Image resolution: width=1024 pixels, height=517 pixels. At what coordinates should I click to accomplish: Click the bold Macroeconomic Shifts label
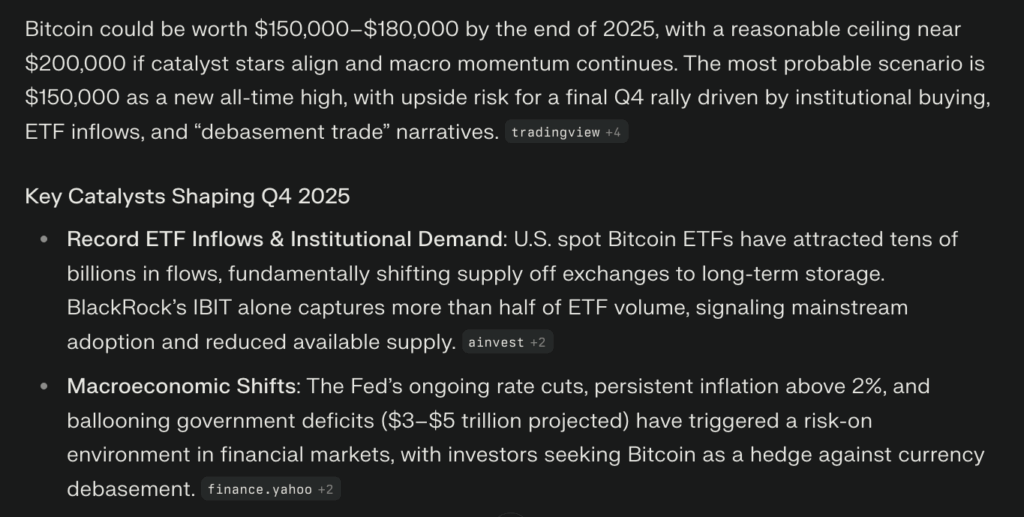(x=181, y=385)
